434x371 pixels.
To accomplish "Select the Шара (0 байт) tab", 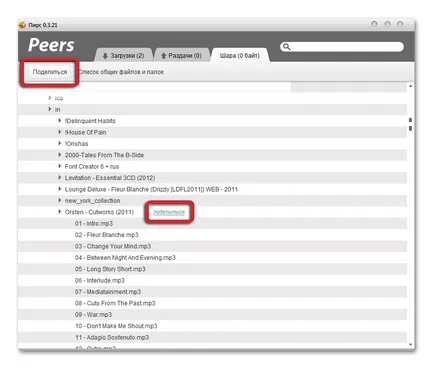I will [x=239, y=55].
